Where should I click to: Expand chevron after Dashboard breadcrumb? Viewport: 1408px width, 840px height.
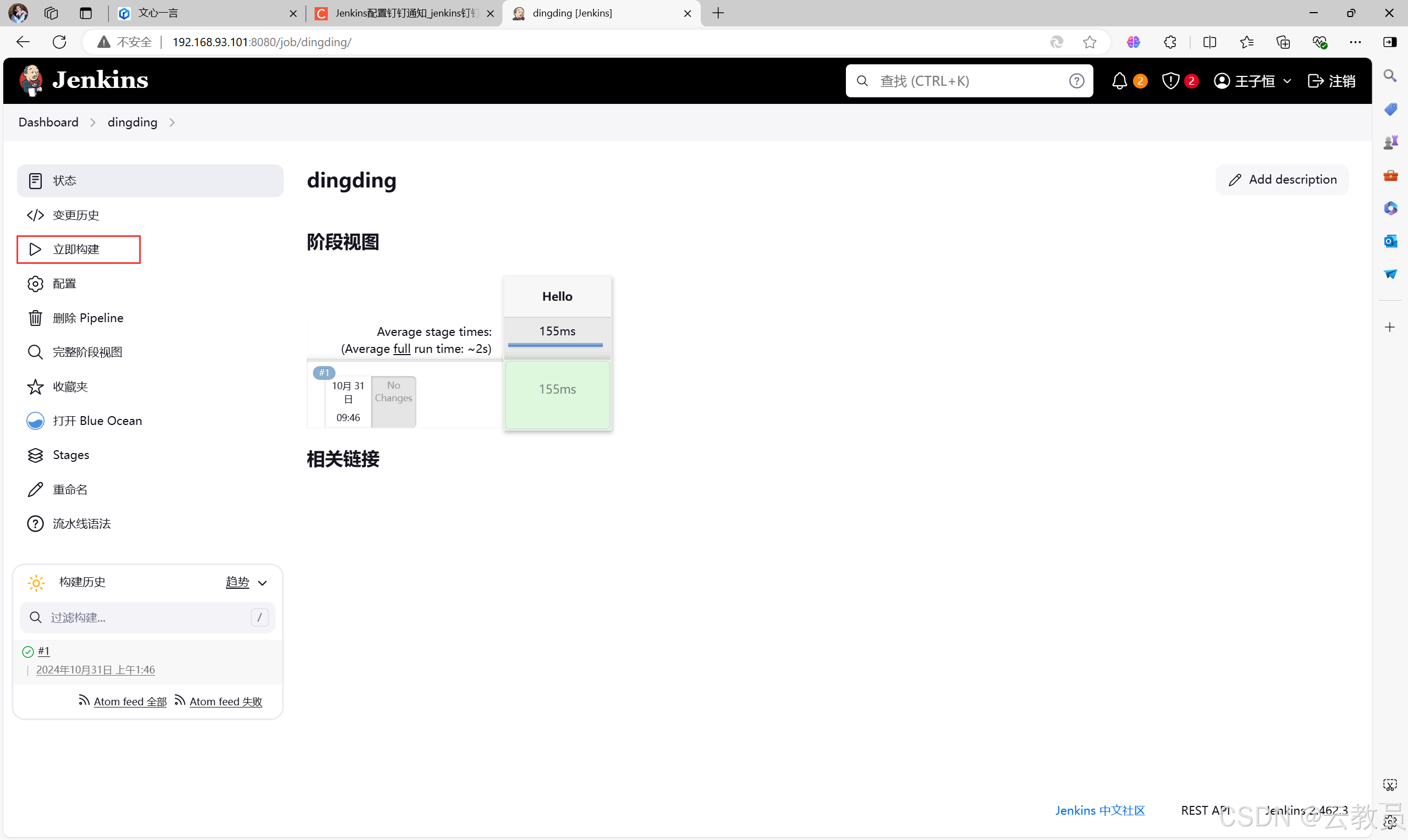pos(93,122)
